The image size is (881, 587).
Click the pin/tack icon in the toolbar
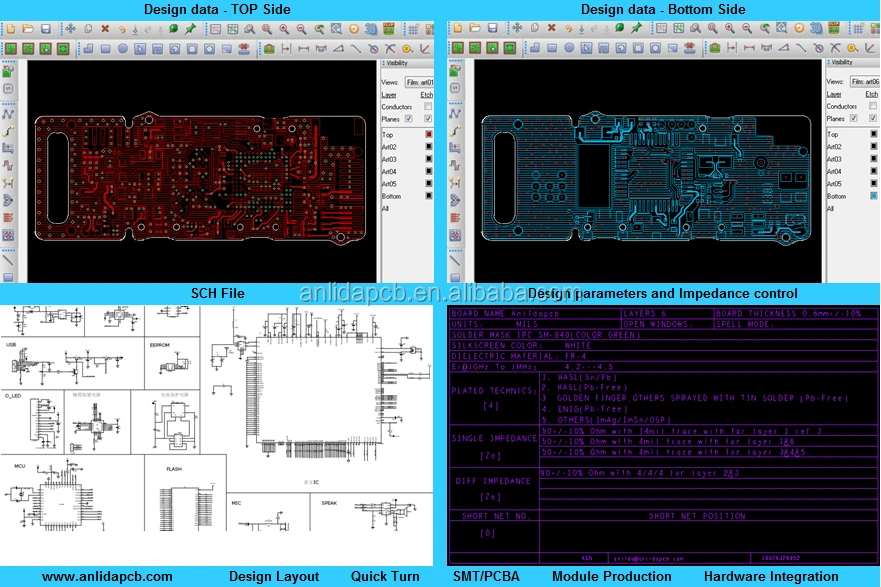[x=189, y=28]
